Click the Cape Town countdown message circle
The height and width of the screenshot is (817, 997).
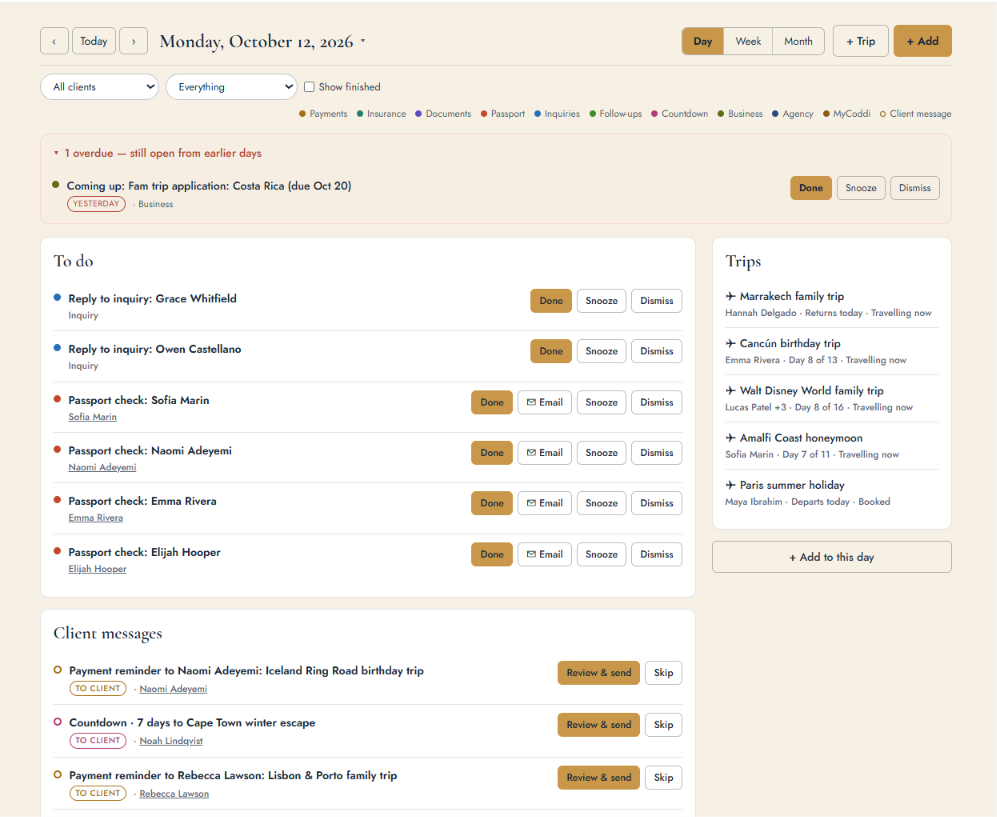point(57,722)
